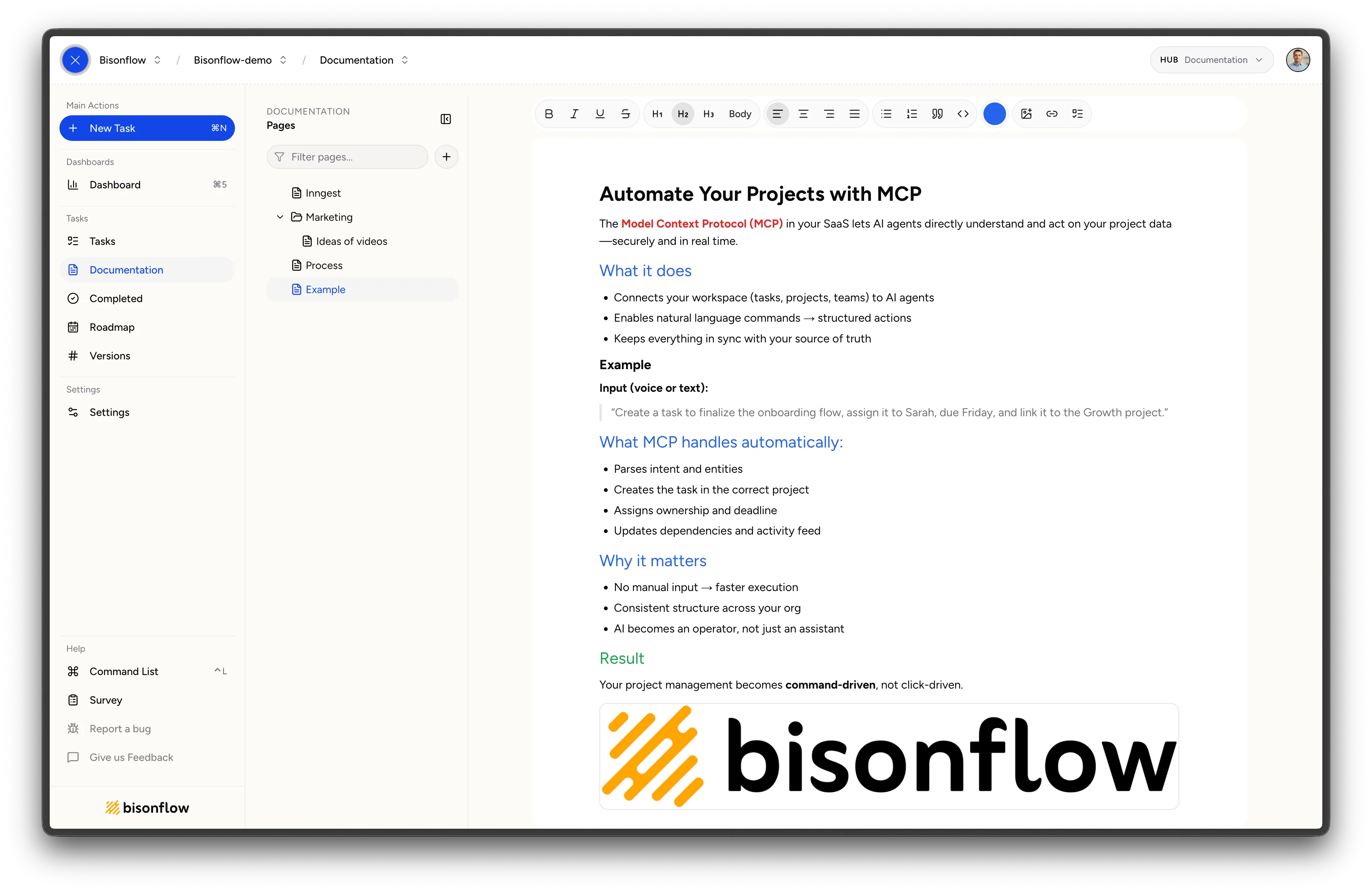Open the Tasks section

click(x=147, y=241)
